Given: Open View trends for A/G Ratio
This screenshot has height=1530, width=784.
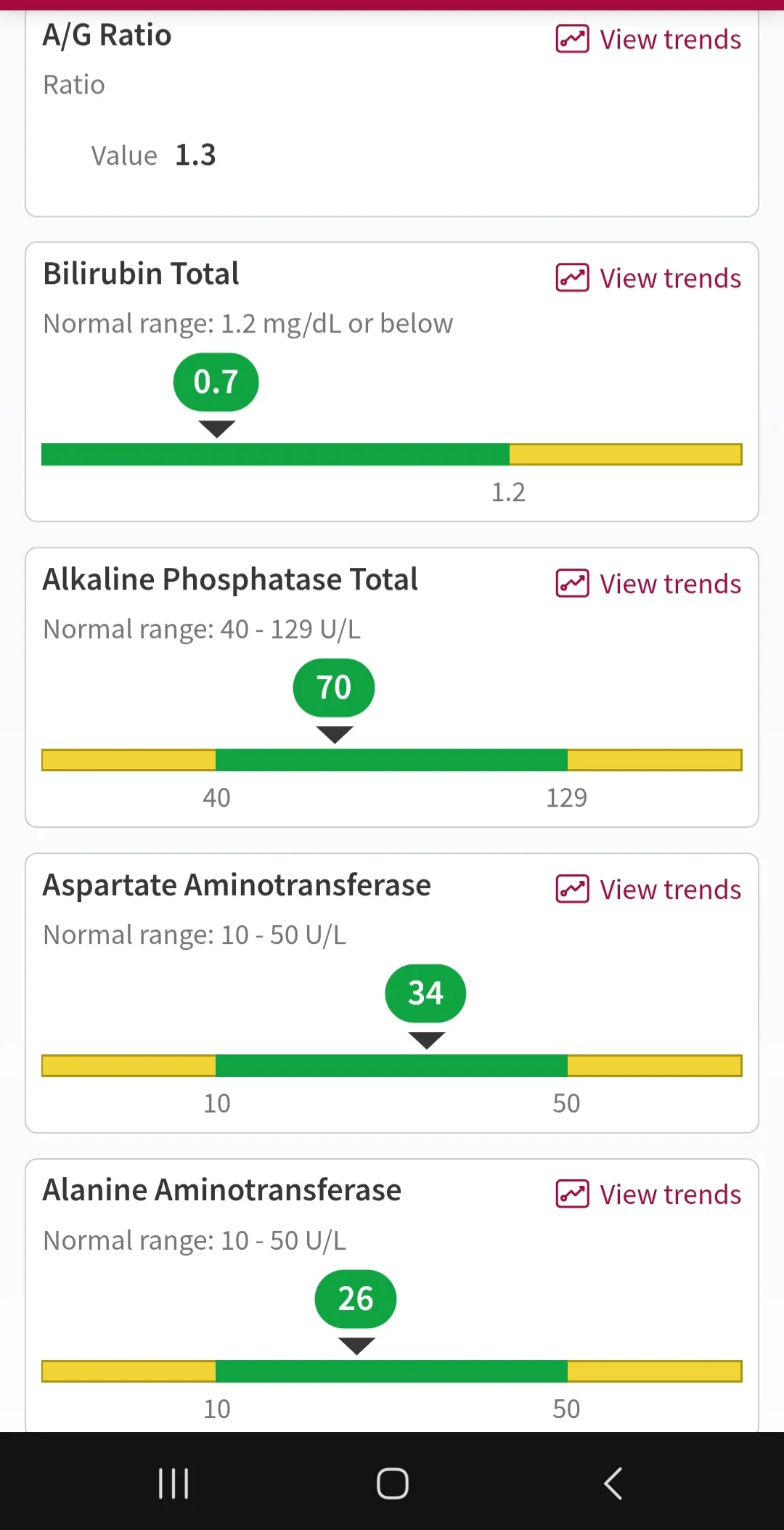Looking at the screenshot, I should [x=648, y=39].
